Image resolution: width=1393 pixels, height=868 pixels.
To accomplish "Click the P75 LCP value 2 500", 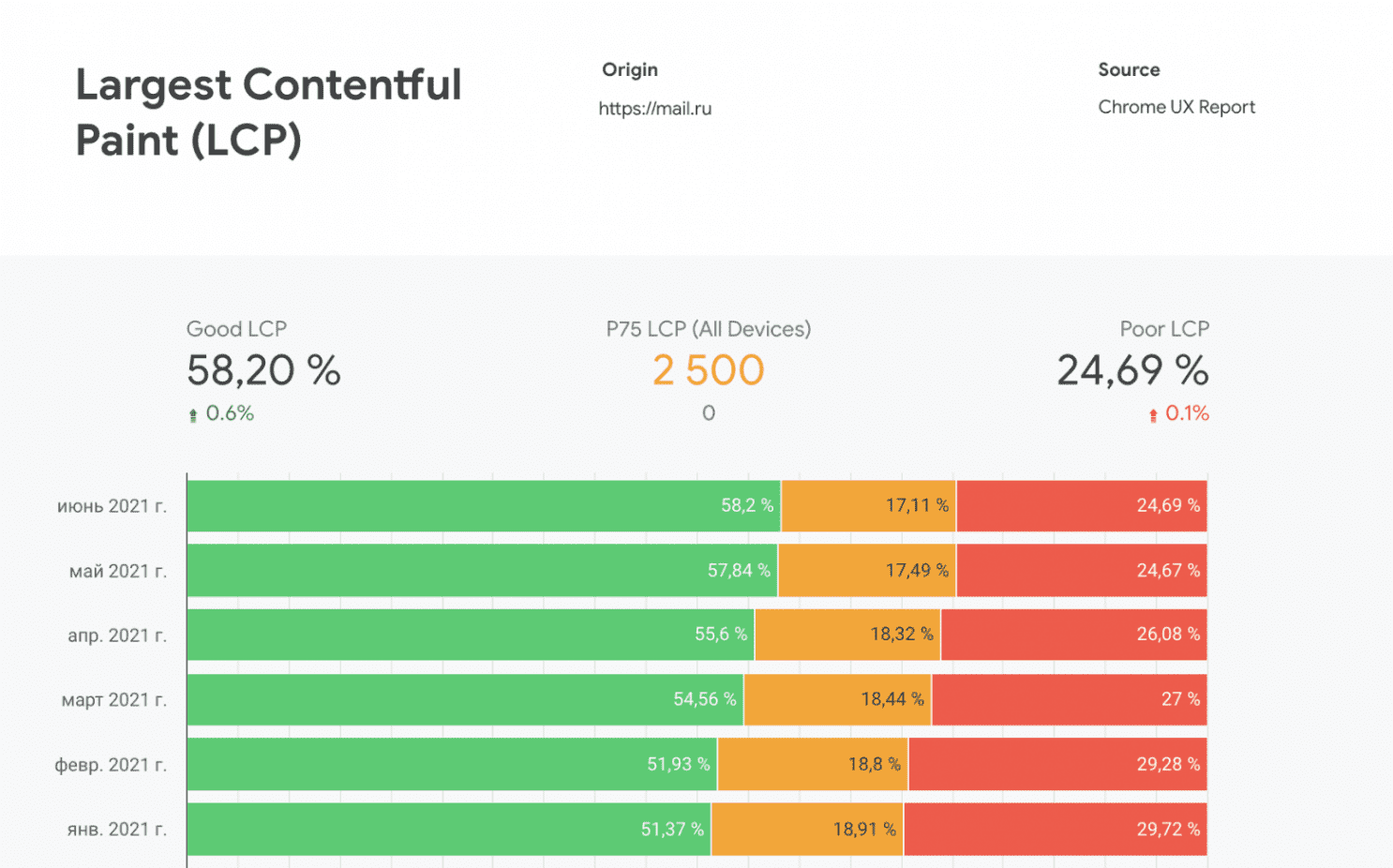I will click(709, 370).
